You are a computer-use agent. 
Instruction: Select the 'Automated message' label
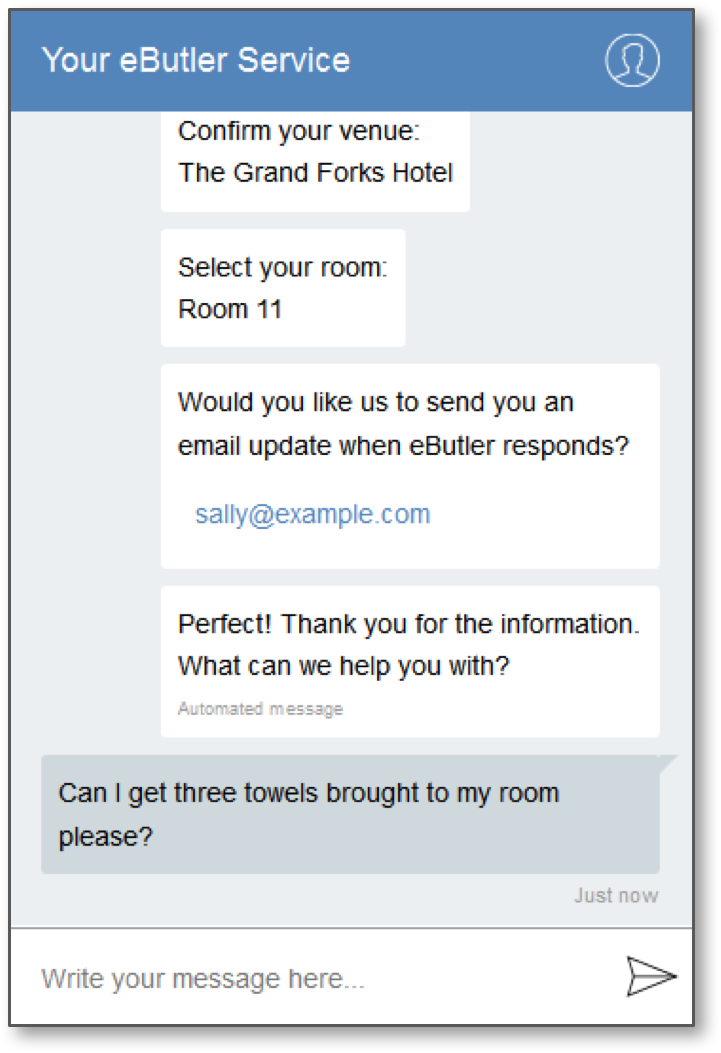coord(260,708)
